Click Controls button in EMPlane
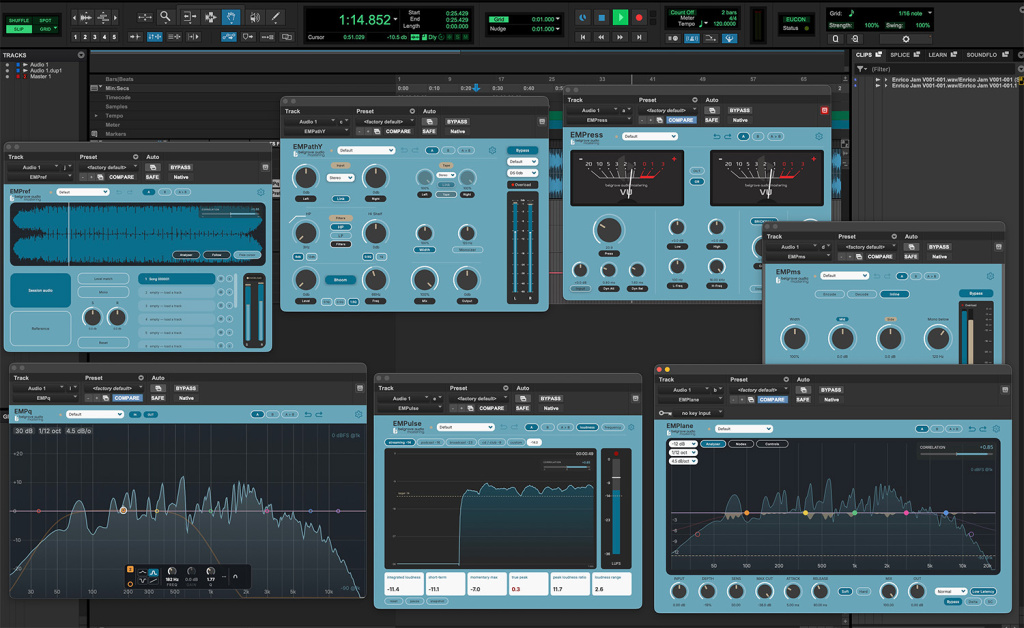 coord(772,444)
